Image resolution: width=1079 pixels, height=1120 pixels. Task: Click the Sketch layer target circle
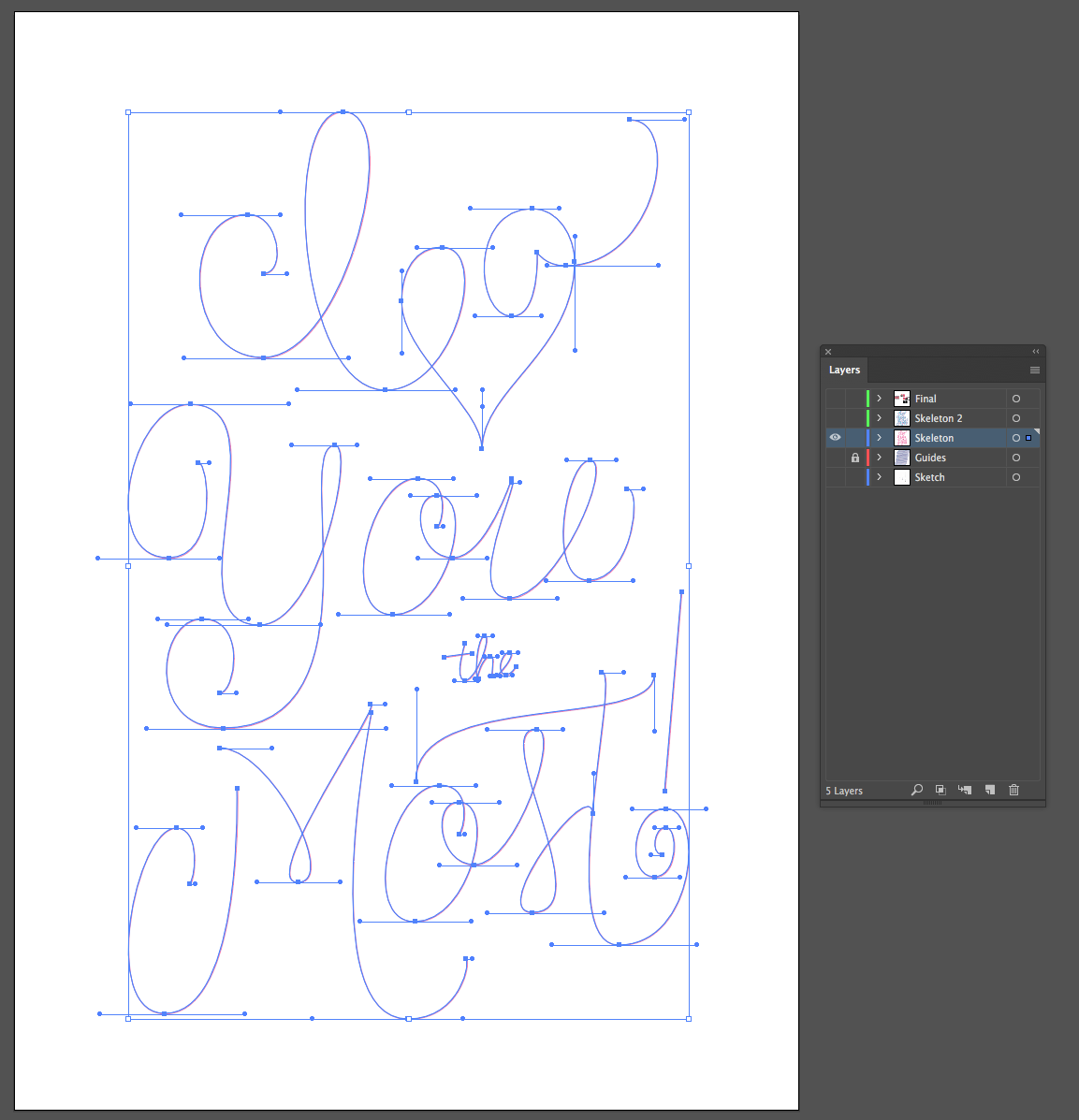click(1016, 477)
